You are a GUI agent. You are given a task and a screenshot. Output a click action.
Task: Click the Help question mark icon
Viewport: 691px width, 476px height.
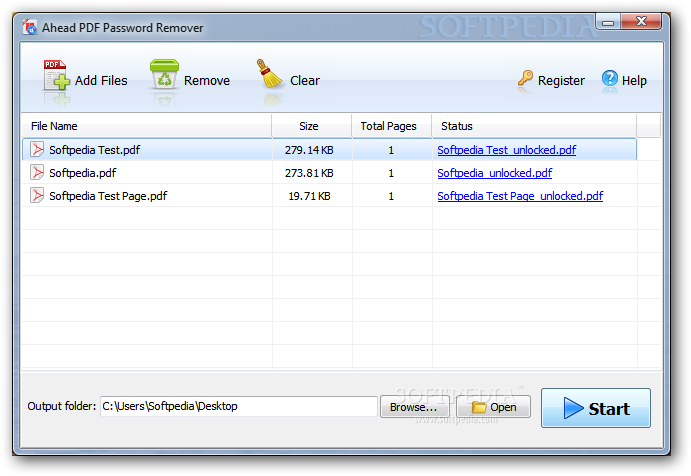(x=609, y=78)
